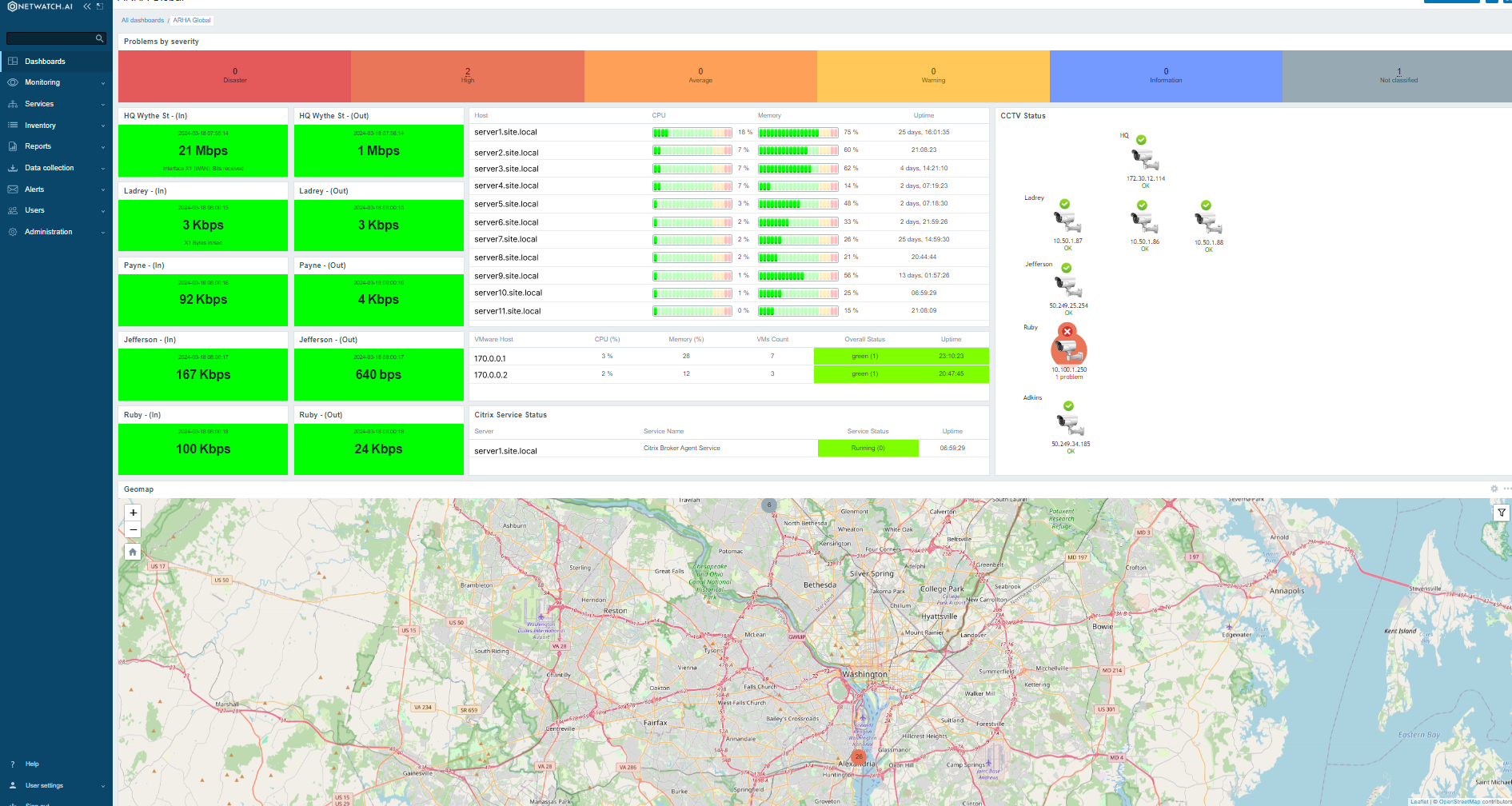Click server1.site.local in the host table
This screenshot has width=1512, height=806.
tap(505, 133)
